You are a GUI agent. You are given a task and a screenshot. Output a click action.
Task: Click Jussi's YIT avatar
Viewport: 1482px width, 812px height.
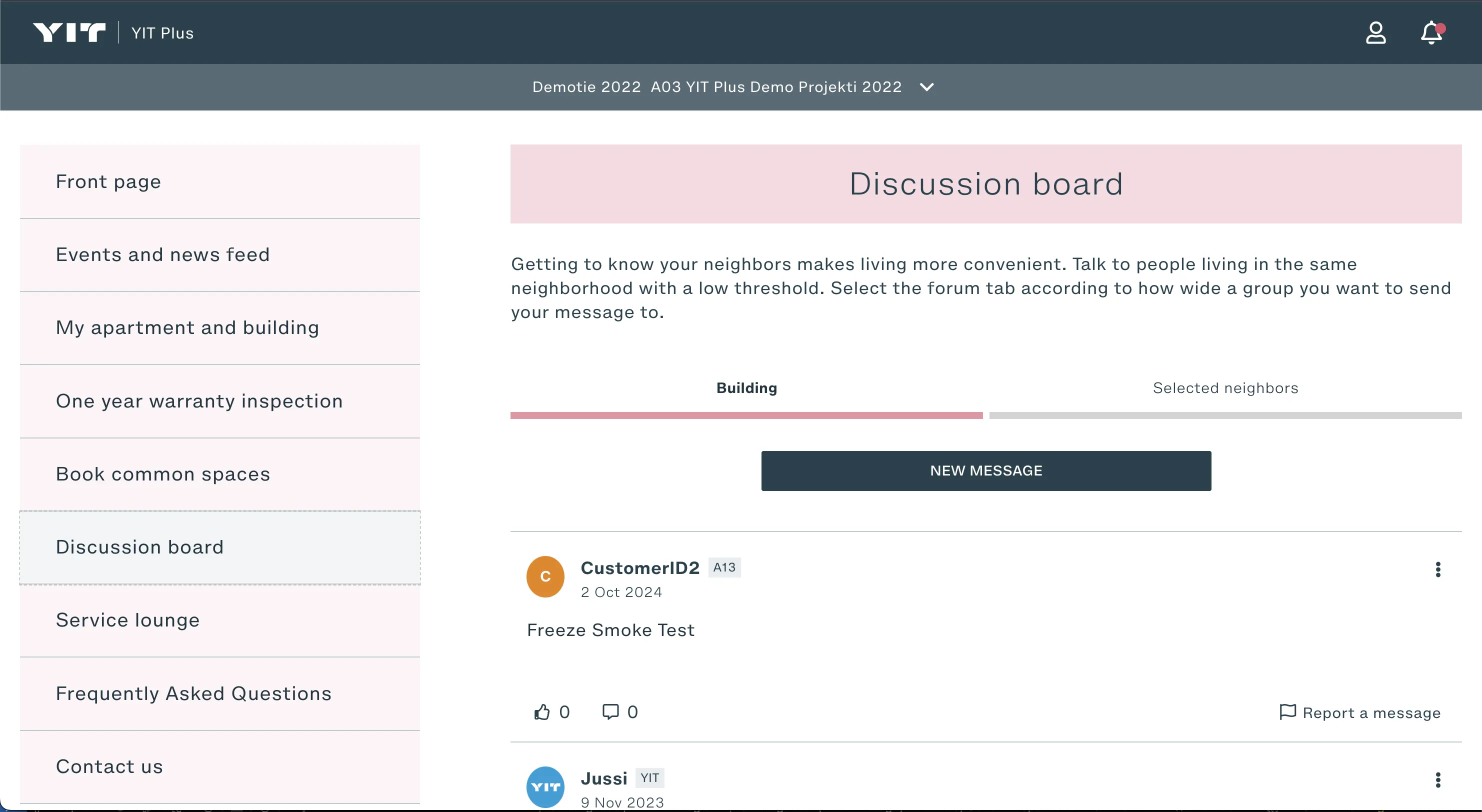point(545,786)
